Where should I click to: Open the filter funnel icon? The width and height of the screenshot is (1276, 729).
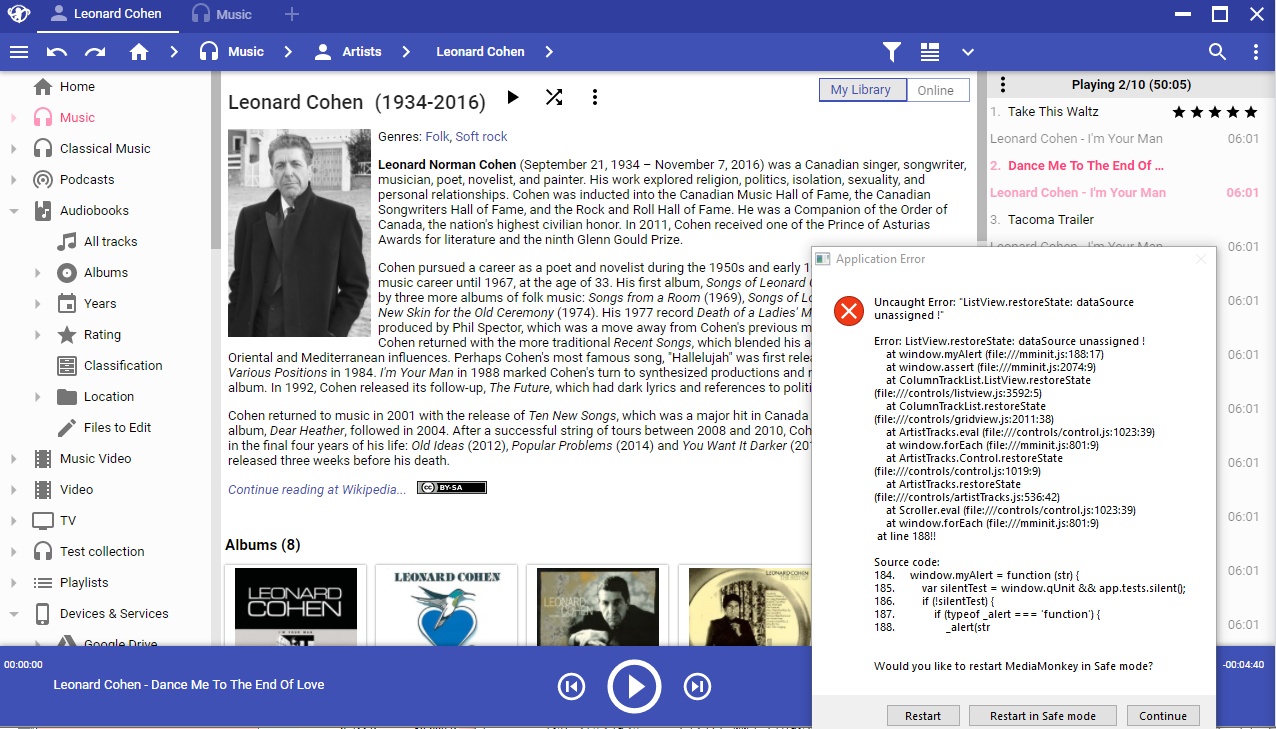pos(892,52)
